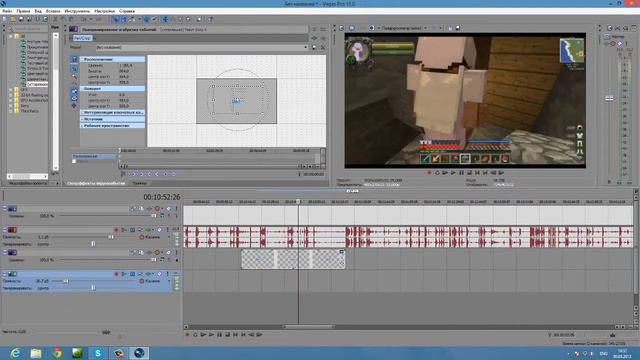
Task: Click the What's This help icon
Action: [x=211, y=19]
